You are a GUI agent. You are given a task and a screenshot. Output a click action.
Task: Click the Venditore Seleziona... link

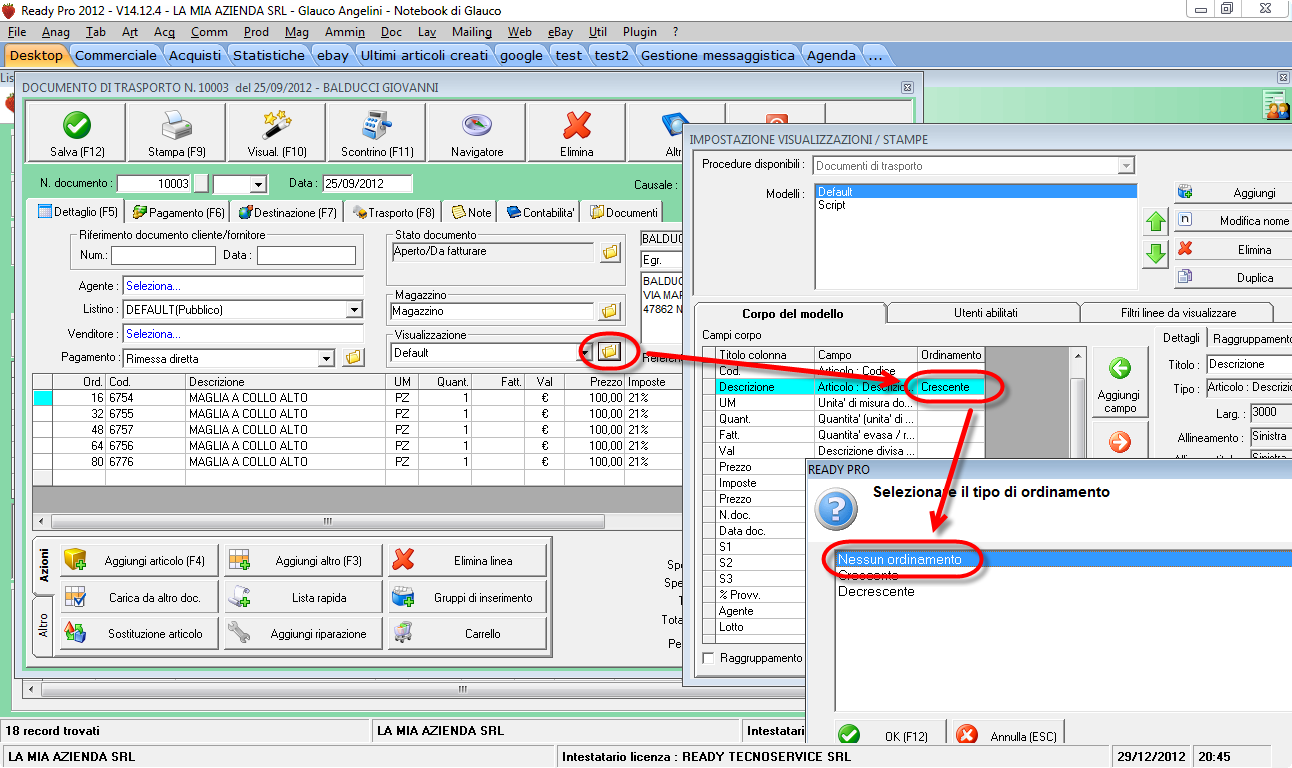153,334
